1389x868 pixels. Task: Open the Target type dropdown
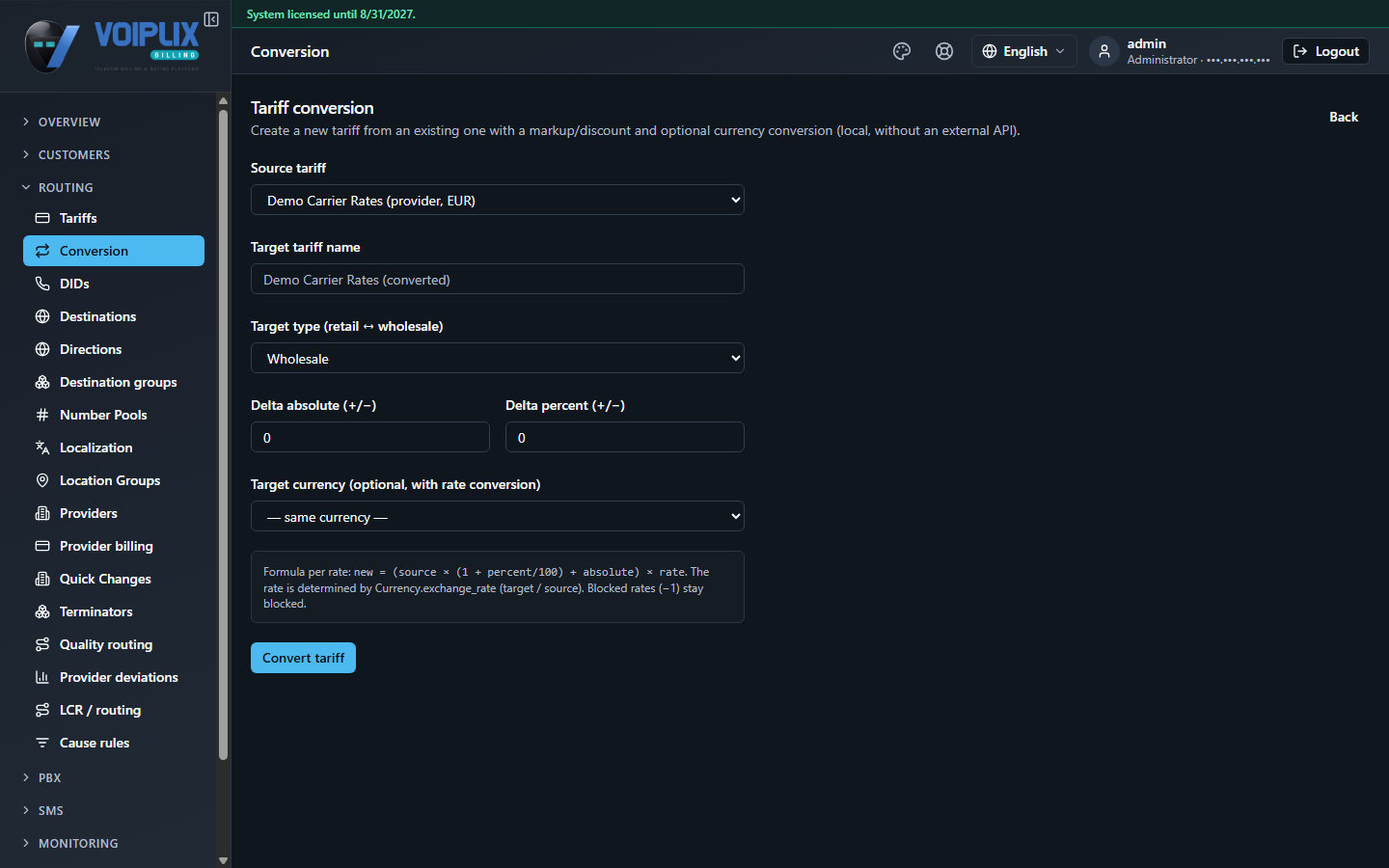point(498,358)
